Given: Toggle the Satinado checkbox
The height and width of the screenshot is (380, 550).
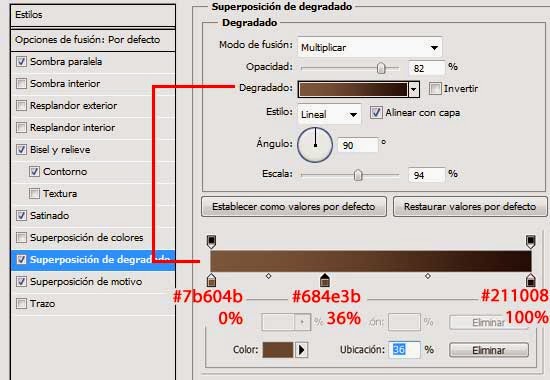Looking at the screenshot, I should click(21, 215).
